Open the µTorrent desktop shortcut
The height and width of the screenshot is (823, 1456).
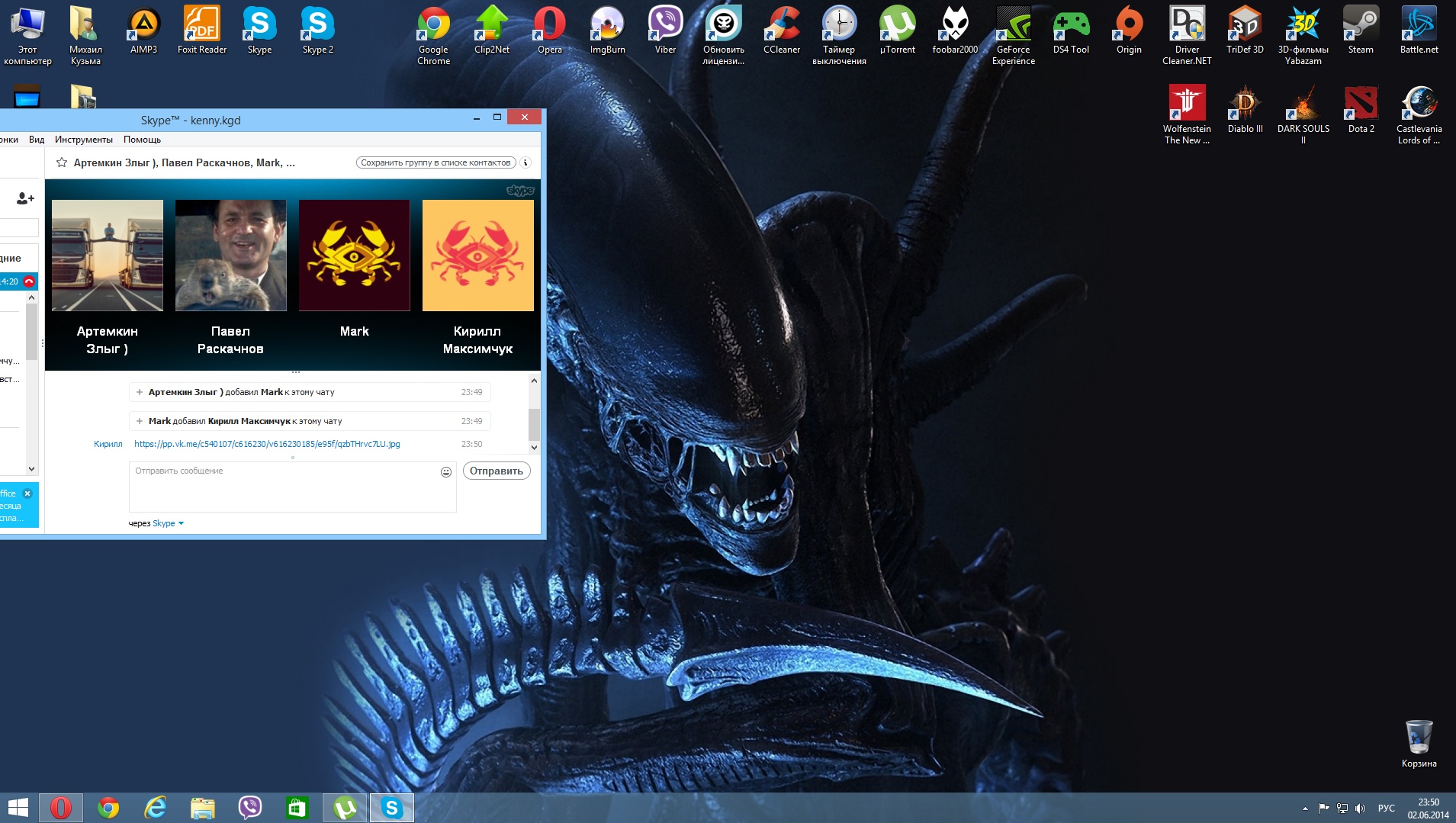pos(898,31)
